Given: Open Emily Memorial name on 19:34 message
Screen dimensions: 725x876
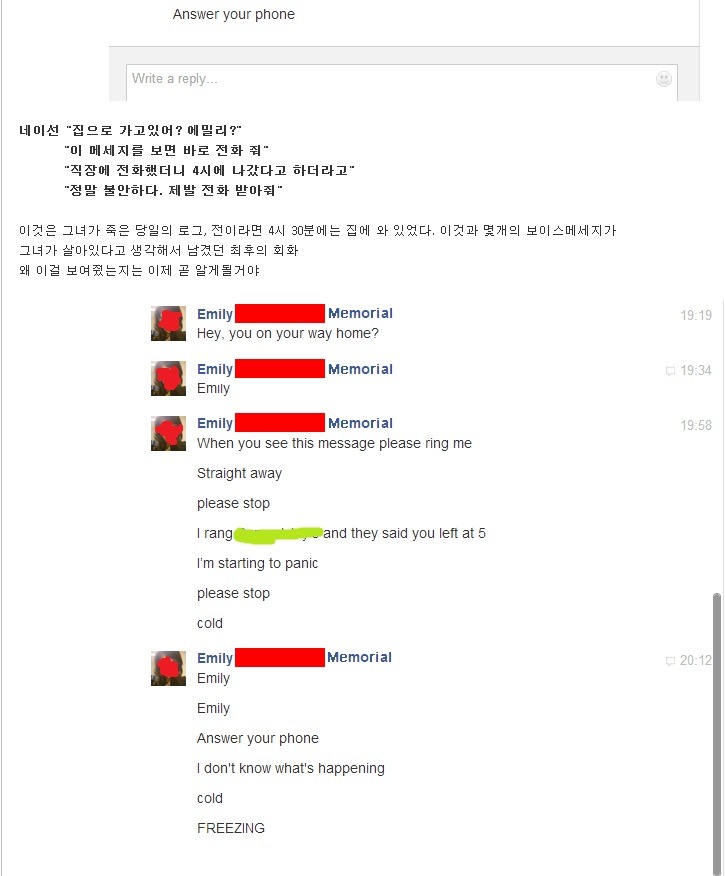Looking at the screenshot, I should click(x=295, y=369).
